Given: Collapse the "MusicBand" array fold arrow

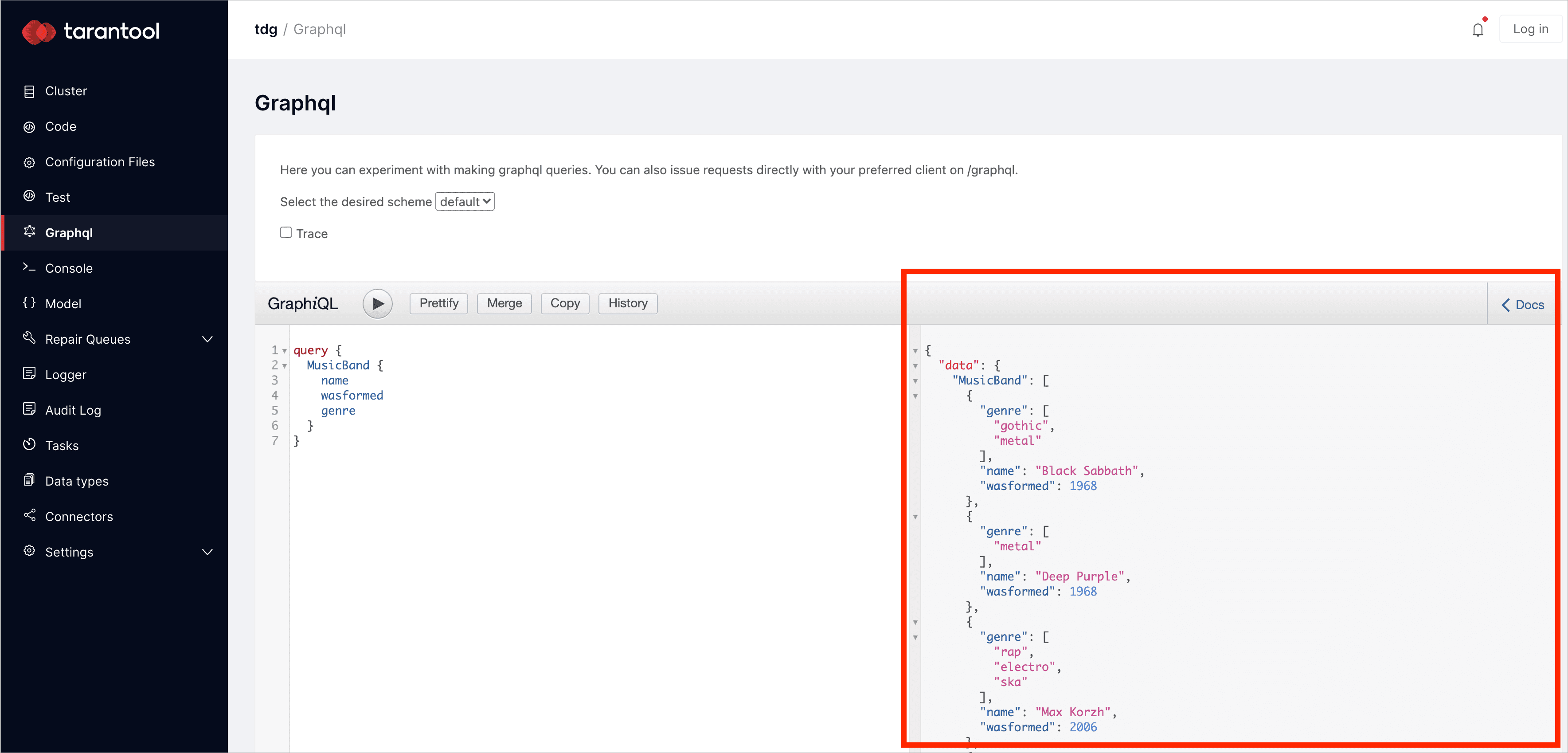Looking at the screenshot, I should coord(915,382).
